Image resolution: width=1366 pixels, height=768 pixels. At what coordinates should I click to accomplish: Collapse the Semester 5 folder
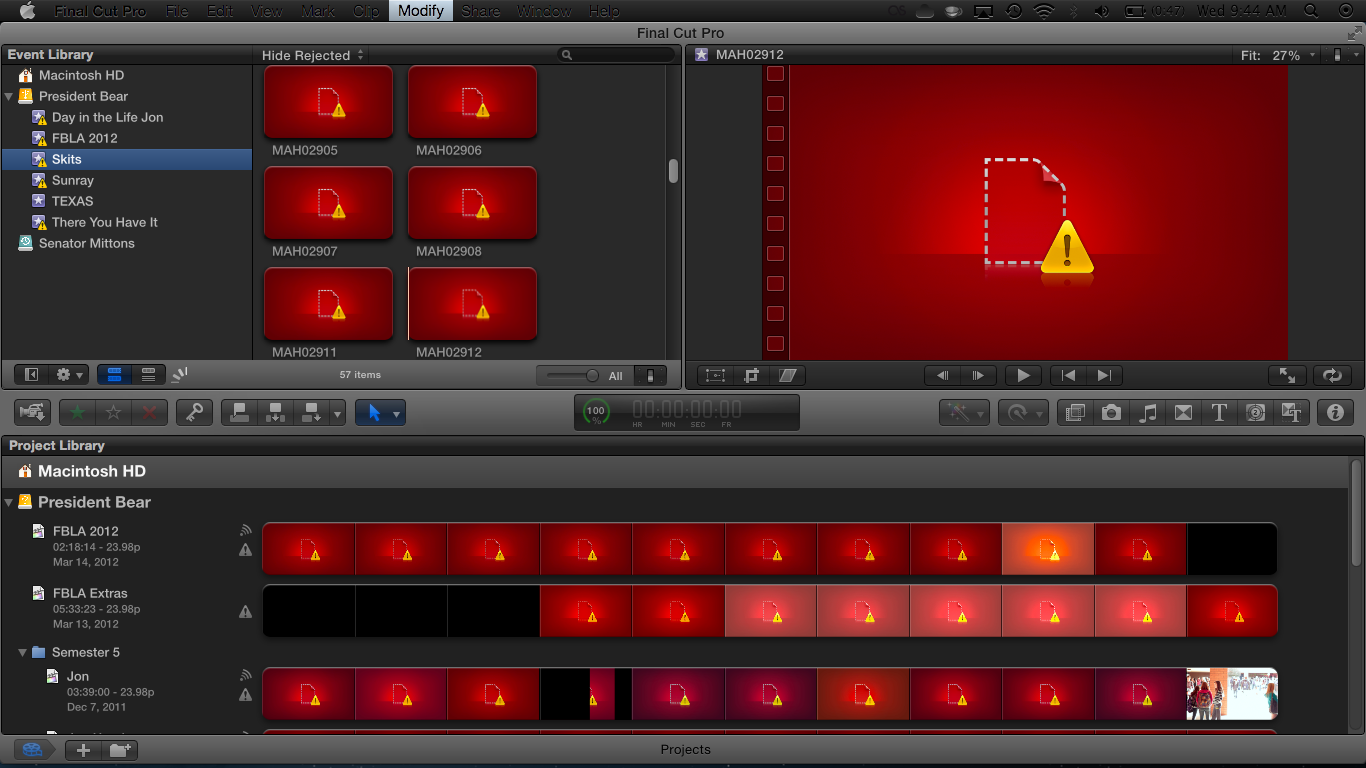22,653
